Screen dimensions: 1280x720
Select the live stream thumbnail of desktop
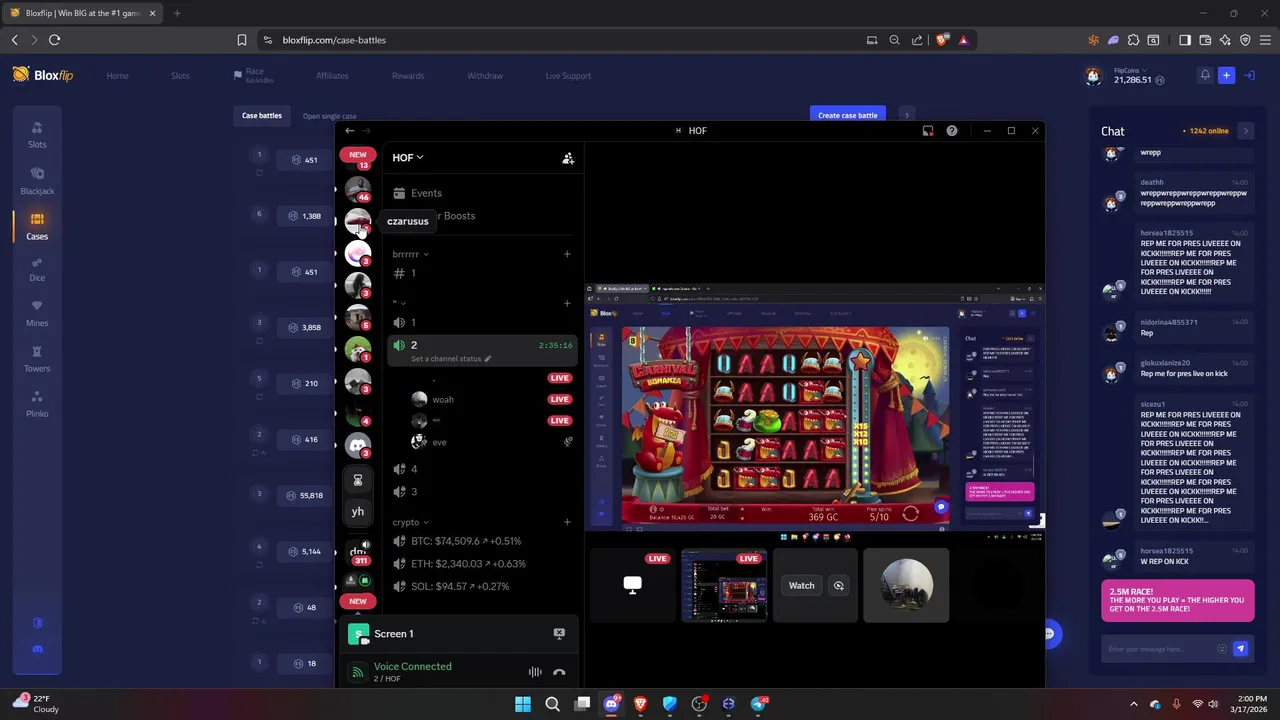click(x=724, y=585)
